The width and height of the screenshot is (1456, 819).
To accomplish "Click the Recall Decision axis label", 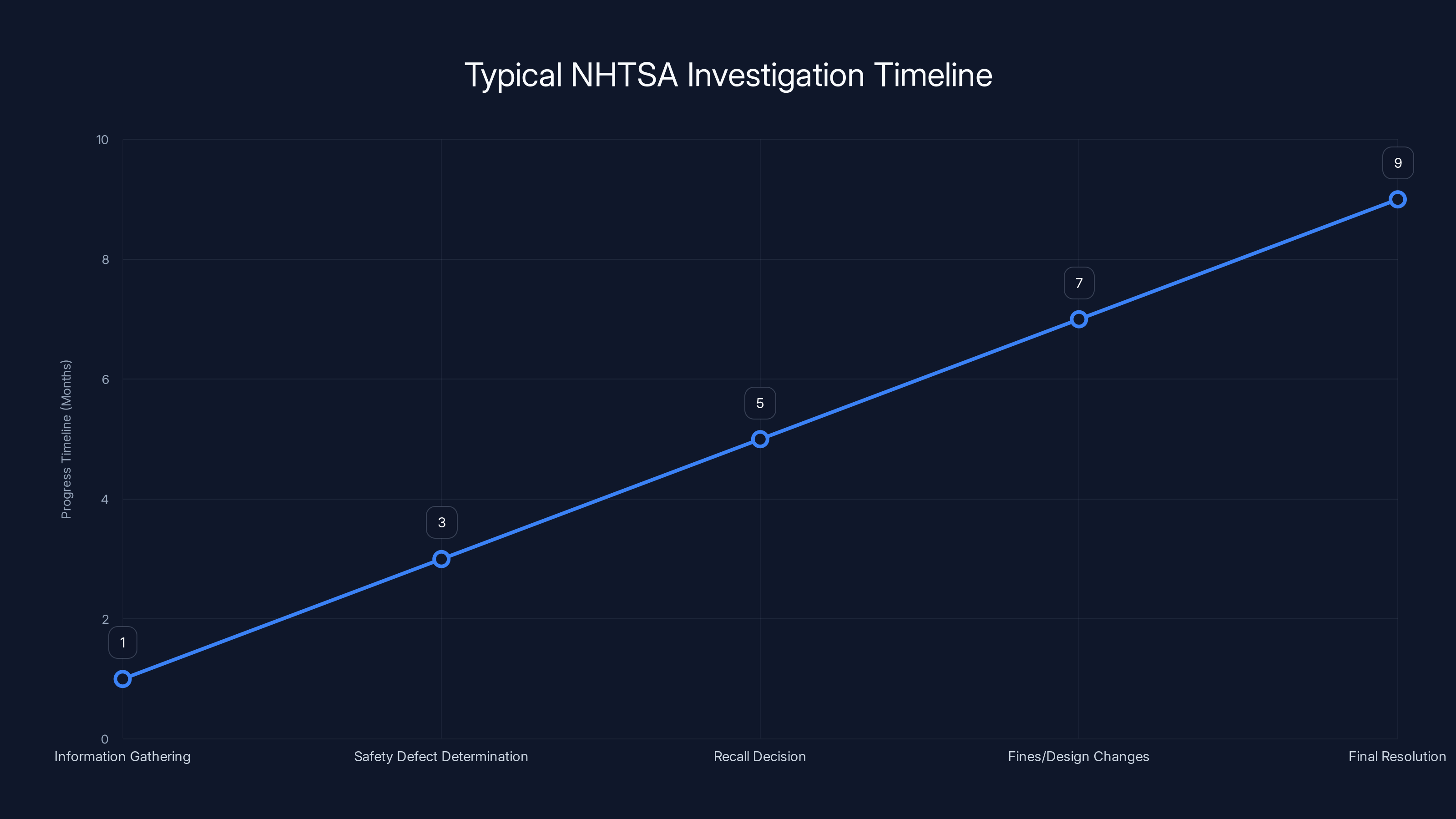I will pos(760,757).
